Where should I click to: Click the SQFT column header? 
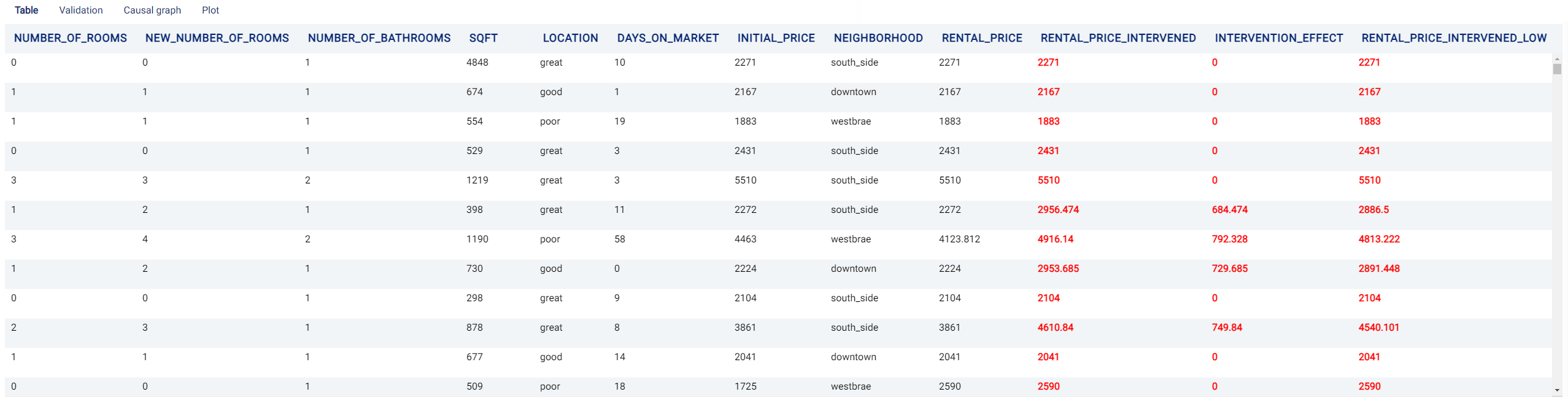pyautogui.click(x=484, y=38)
